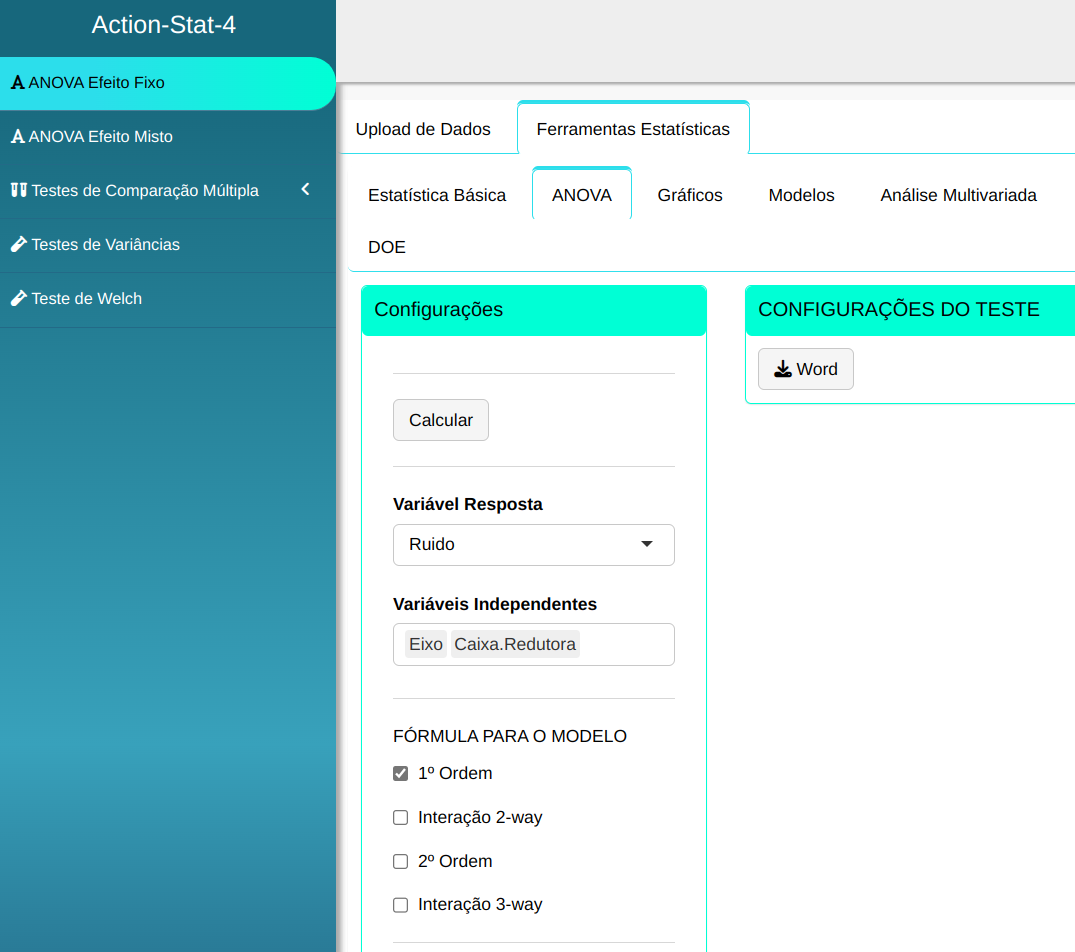Click the Testes de Variâncias eraser icon

coord(18,244)
